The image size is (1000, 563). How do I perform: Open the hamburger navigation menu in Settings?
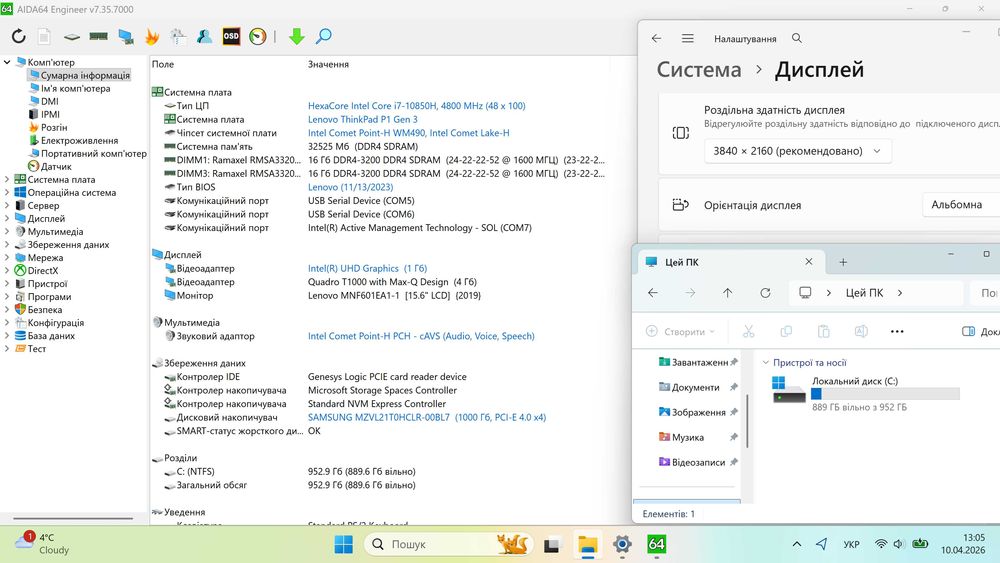click(x=688, y=38)
